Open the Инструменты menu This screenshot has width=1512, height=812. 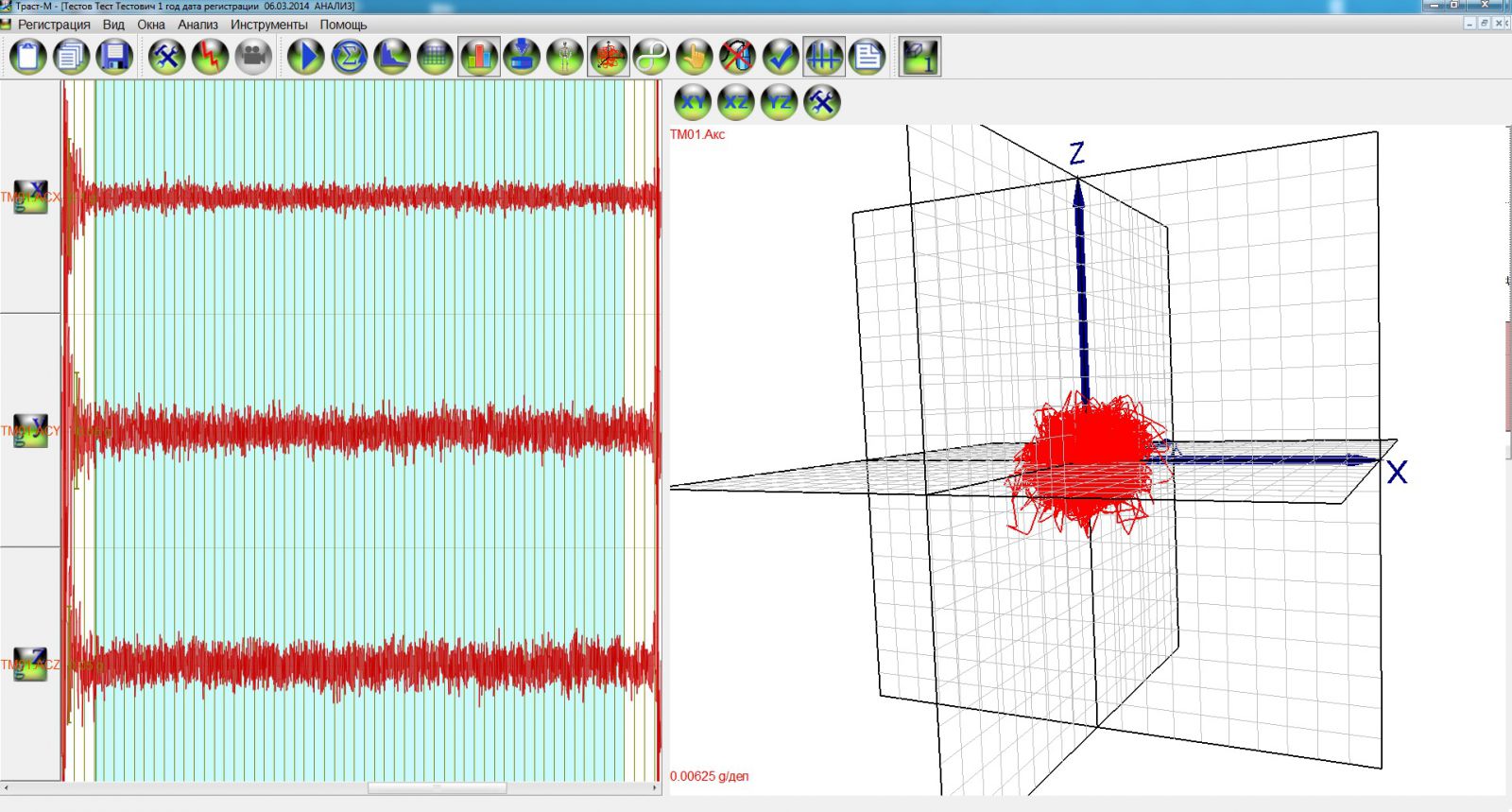pyautogui.click(x=268, y=25)
